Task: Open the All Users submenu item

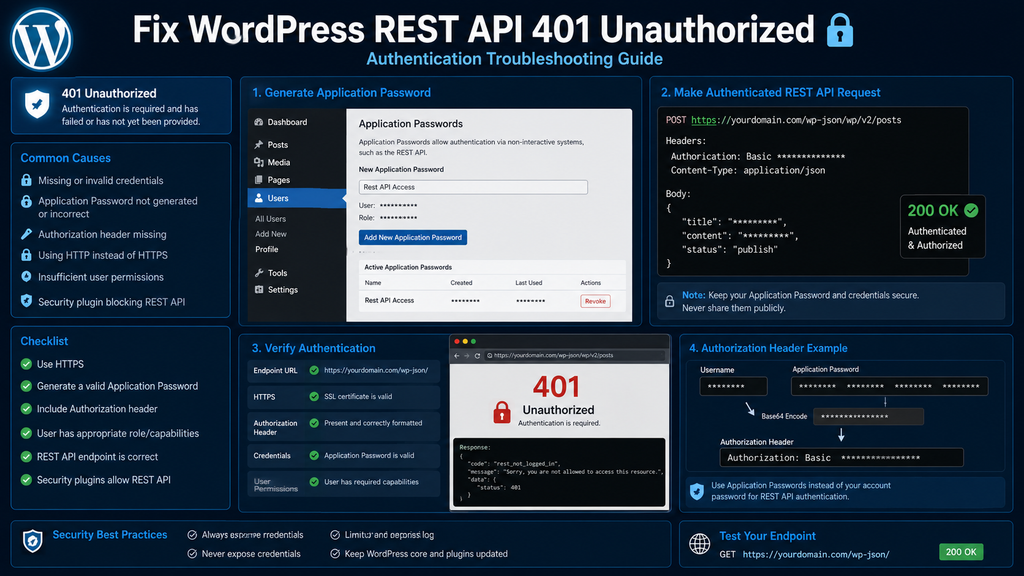Action: point(270,219)
